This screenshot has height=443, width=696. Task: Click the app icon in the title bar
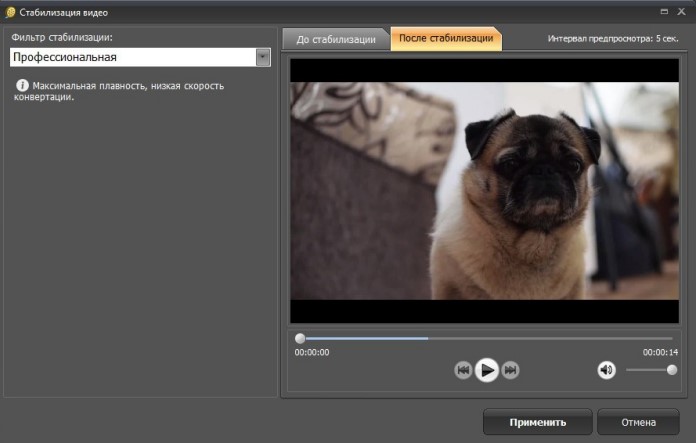[10, 12]
